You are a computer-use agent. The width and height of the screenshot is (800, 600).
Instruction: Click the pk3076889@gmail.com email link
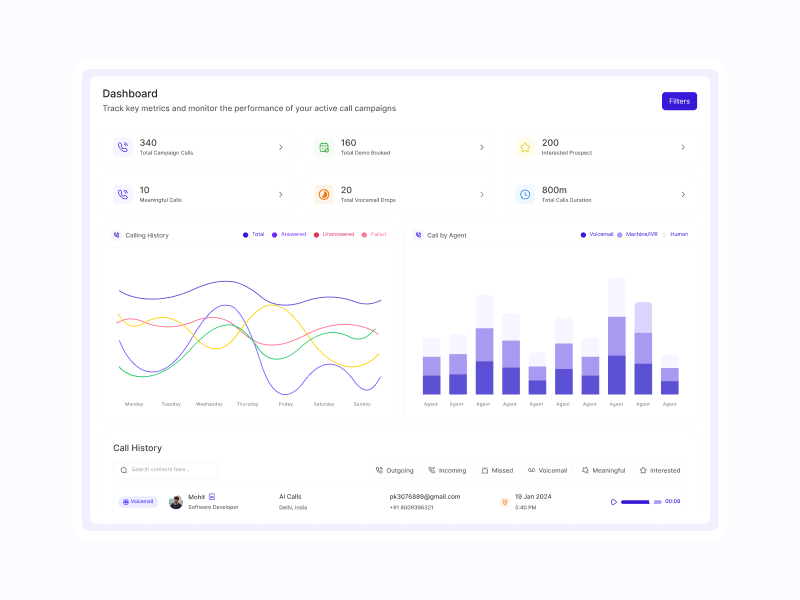424,496
